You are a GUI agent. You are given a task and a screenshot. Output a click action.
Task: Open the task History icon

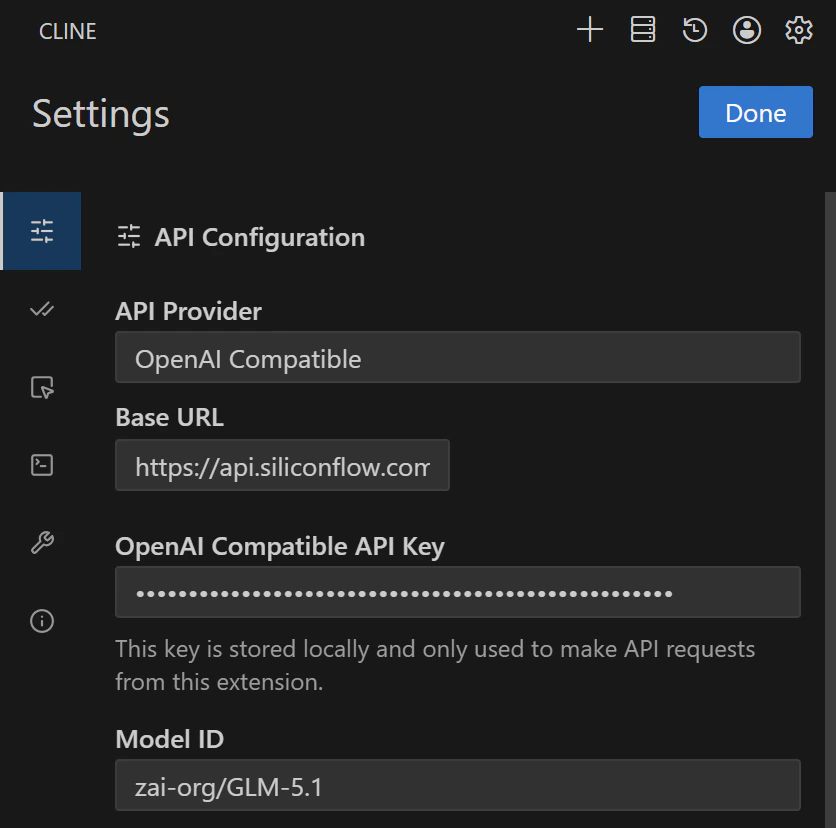tap(695, 30)
